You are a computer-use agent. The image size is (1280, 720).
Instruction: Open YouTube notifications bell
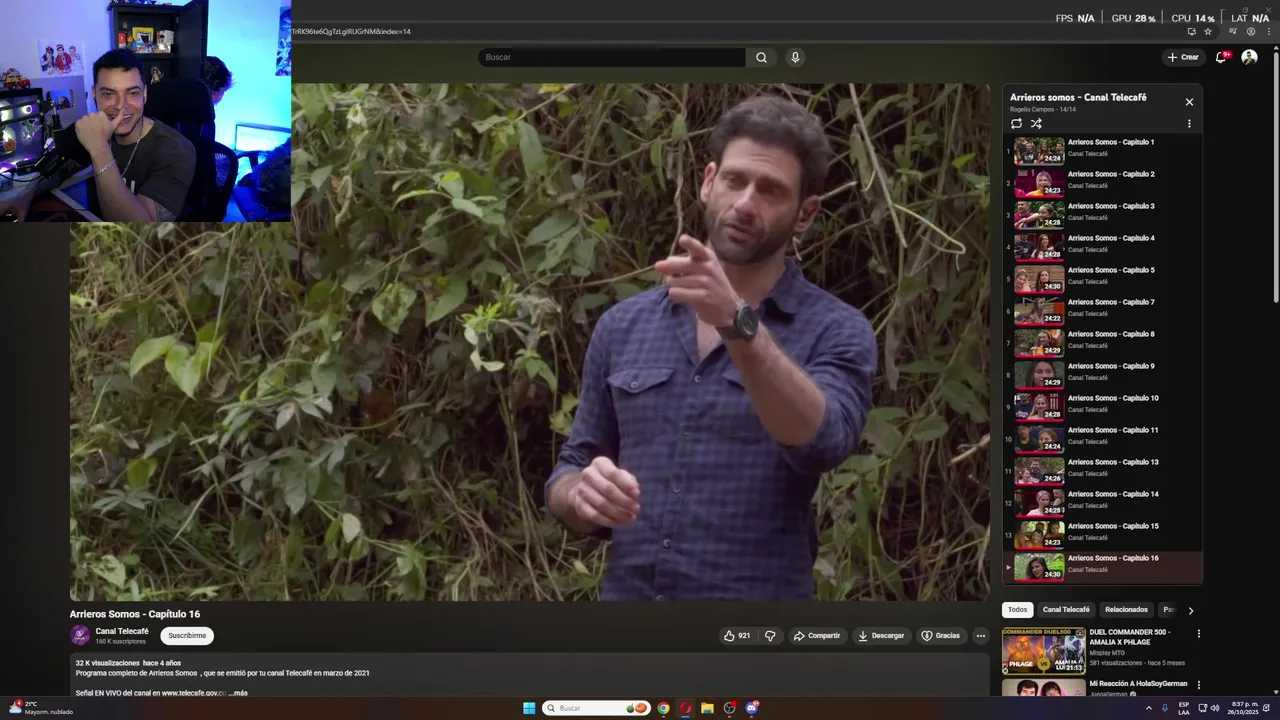pos(1221,57)
